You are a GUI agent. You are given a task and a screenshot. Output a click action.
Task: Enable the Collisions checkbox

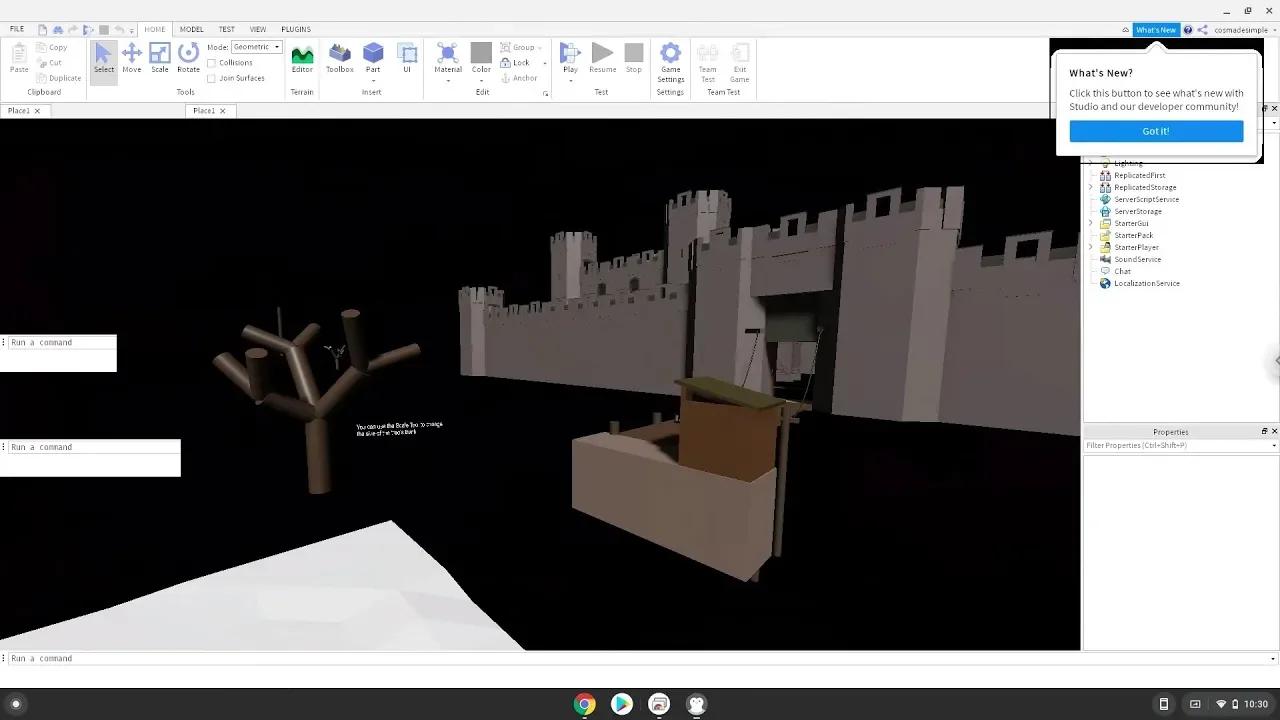[x=213, y=63]
